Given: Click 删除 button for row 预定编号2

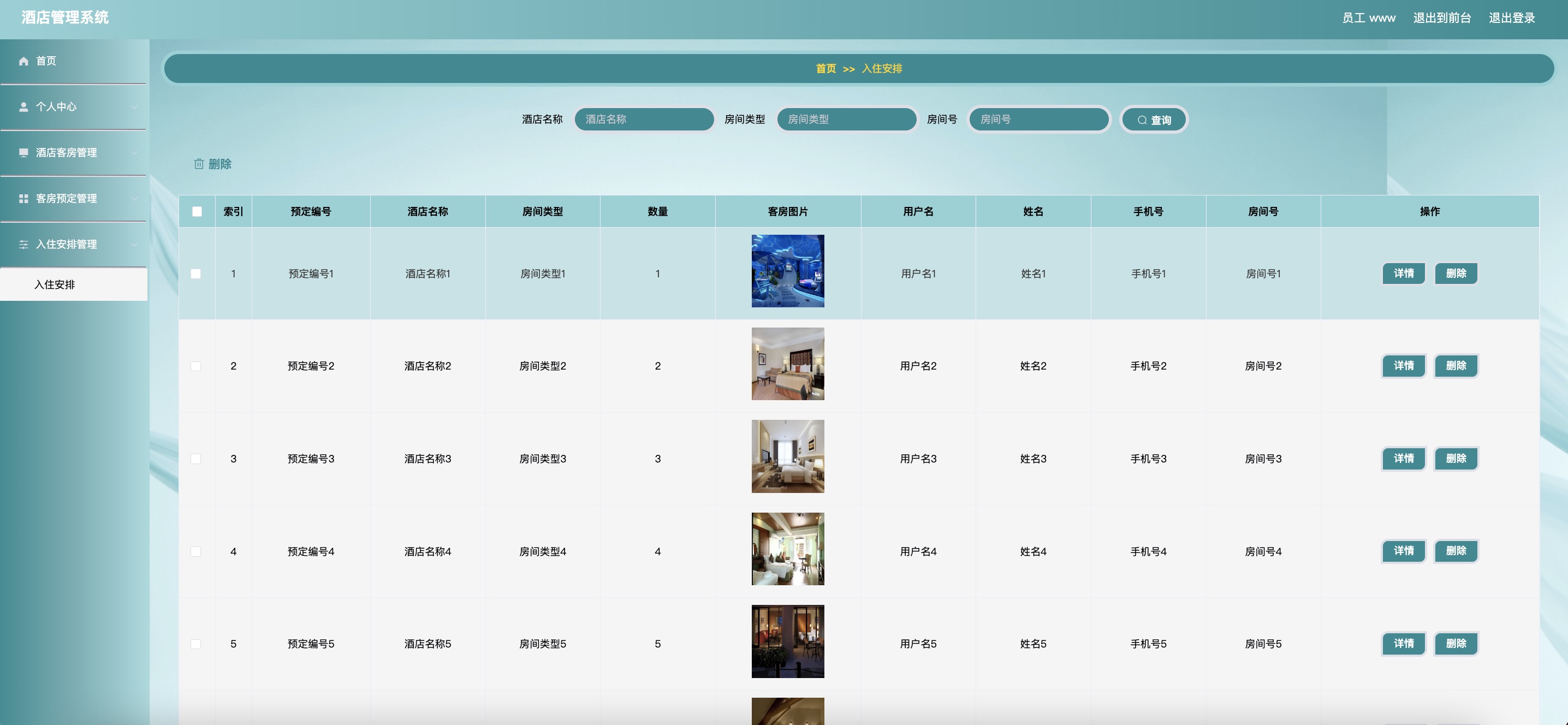Looking at the screenshot, I should point(1456,366).
